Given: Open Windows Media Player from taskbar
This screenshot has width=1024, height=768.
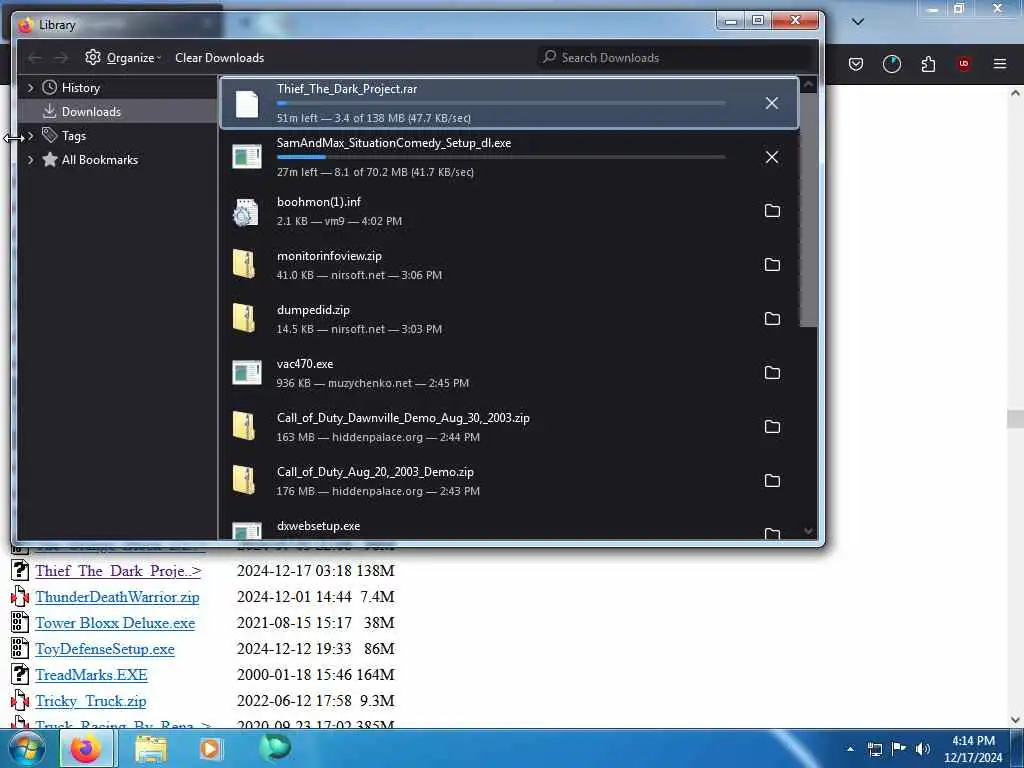Looking at the screenshot, I should point(210,748).
